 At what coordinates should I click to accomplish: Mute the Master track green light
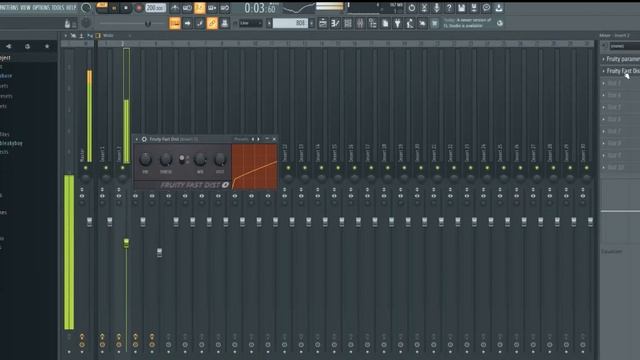point(85,168)
